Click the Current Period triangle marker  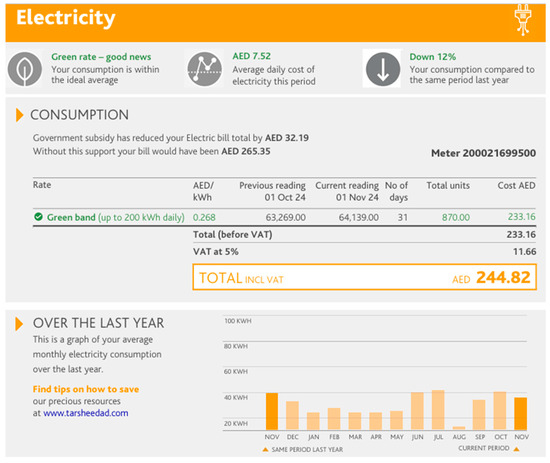tap(516, 449)
